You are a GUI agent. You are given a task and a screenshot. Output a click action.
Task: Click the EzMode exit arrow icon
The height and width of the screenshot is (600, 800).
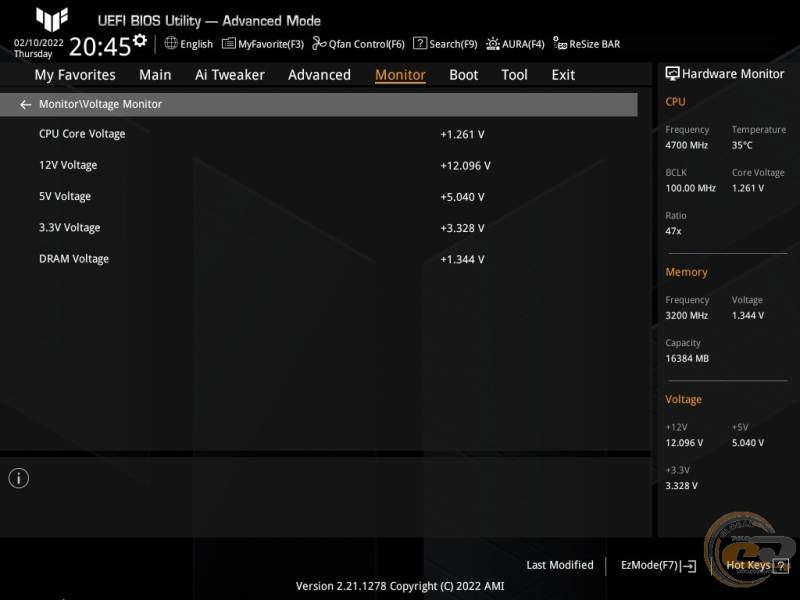click(x=688, y=566)
